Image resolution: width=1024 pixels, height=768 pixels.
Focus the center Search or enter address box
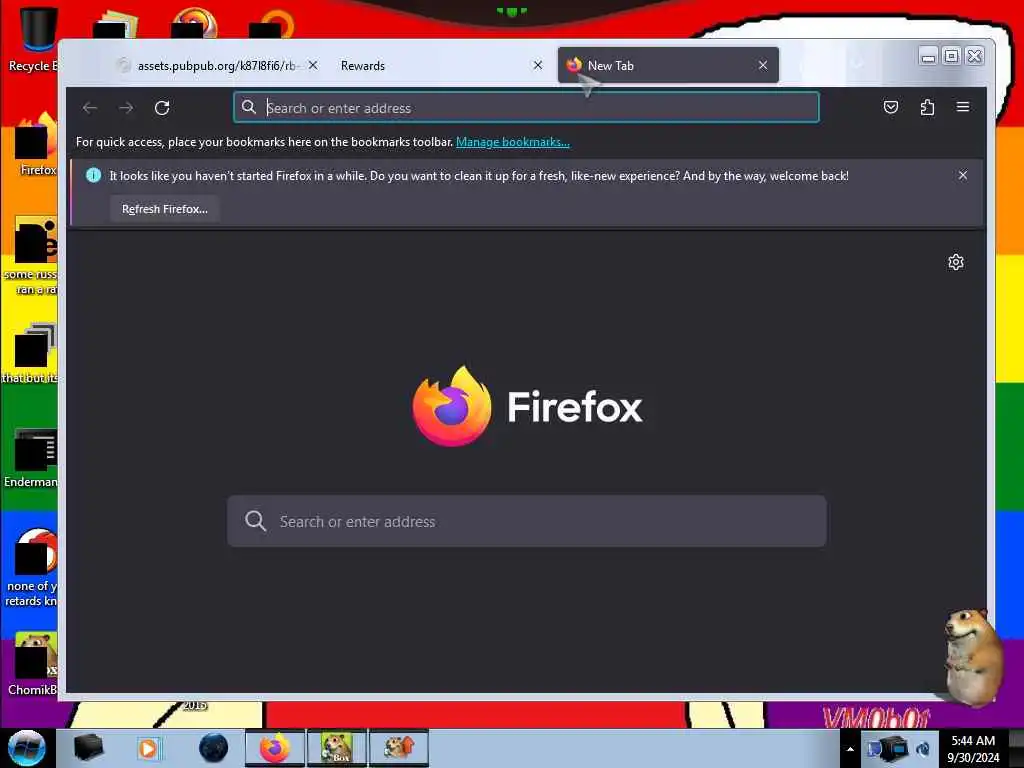[526, 521]
